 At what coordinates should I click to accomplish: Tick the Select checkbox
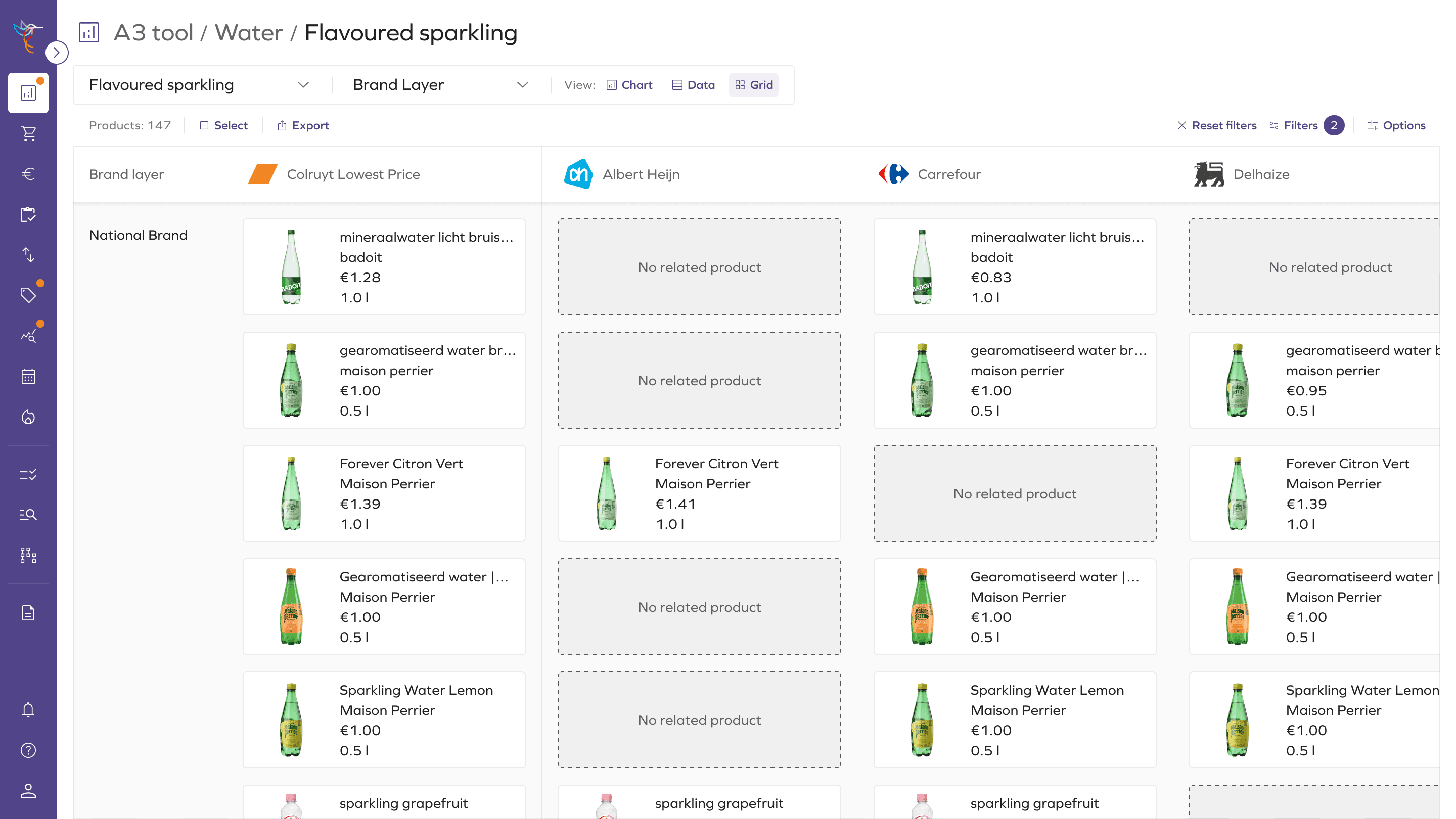204,125
